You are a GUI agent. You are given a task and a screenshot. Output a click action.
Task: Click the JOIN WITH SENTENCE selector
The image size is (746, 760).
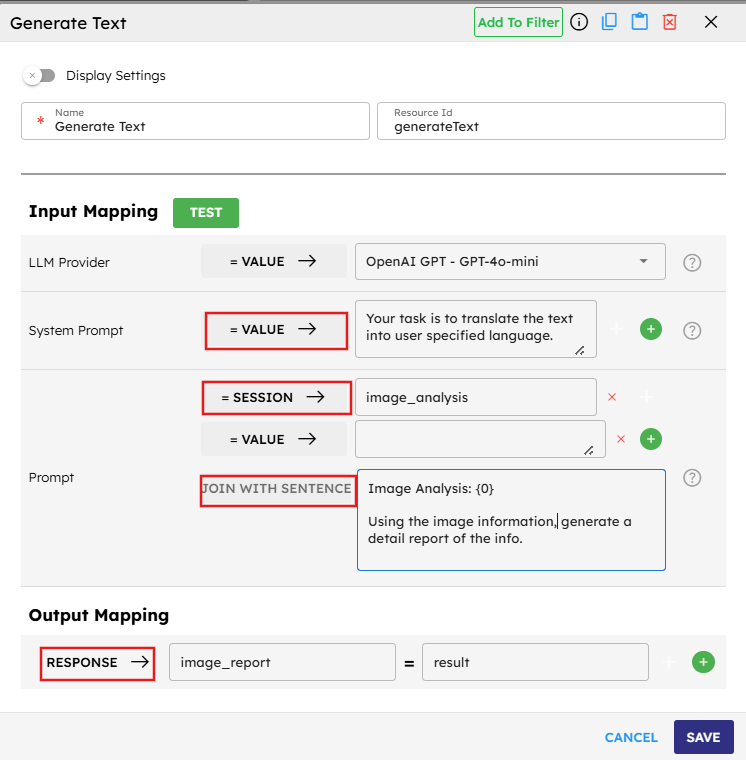click(277, 489)
